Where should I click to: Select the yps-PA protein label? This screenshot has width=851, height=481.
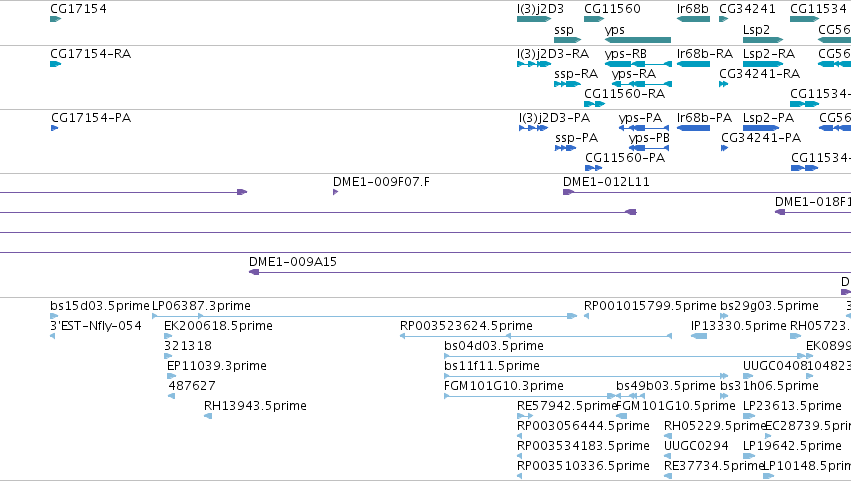pos(640,118)
